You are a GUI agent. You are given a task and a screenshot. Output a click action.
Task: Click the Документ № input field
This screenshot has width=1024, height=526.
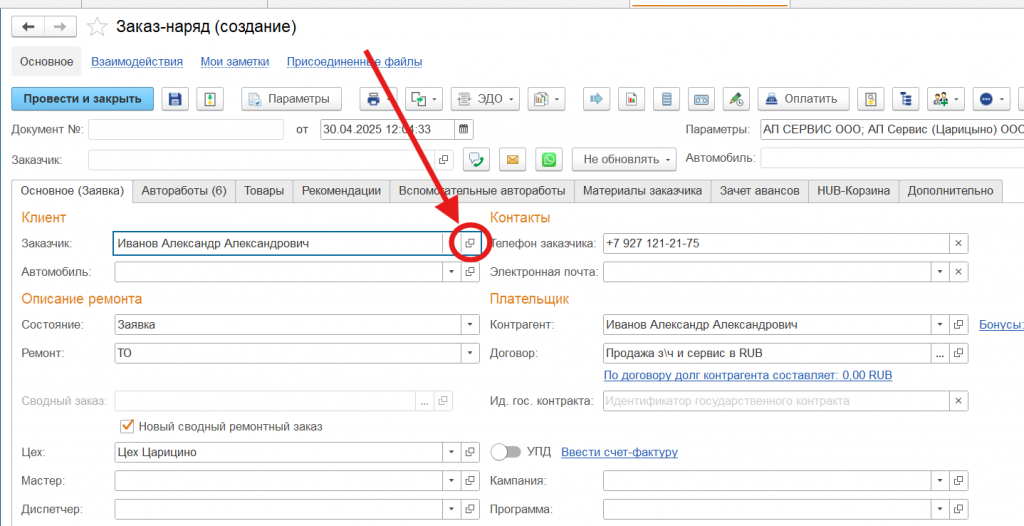click(186, 129)
